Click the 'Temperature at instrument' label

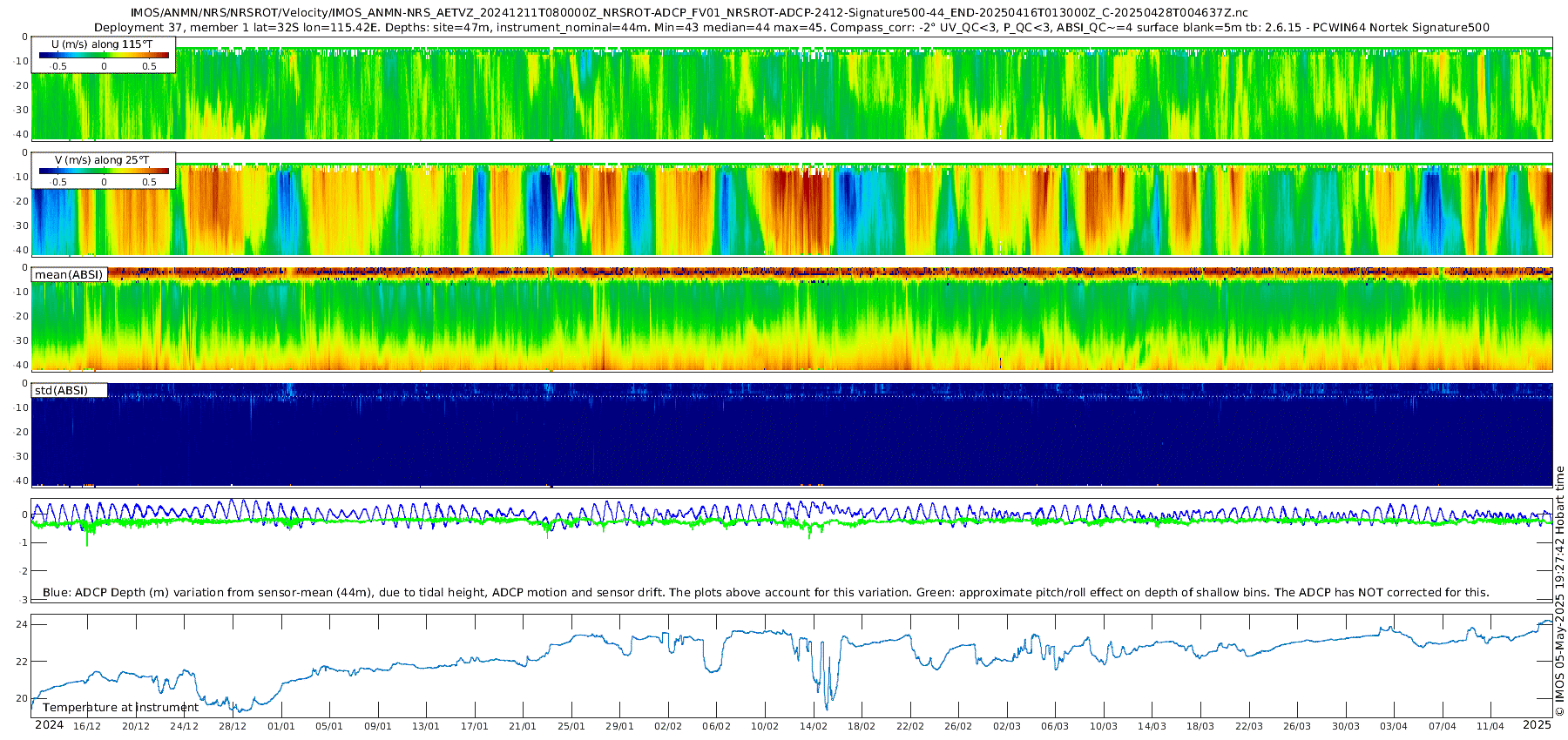[120, 708]
